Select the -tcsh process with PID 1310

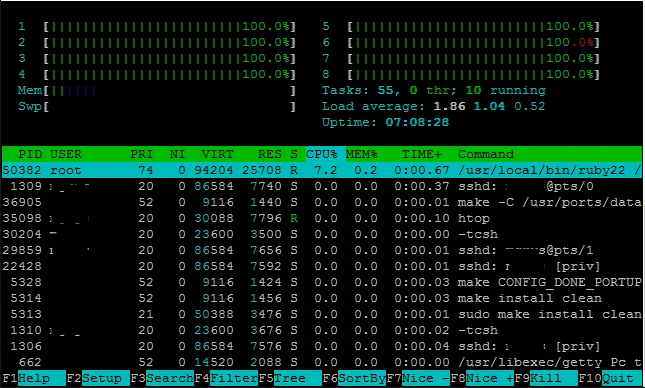322,330
